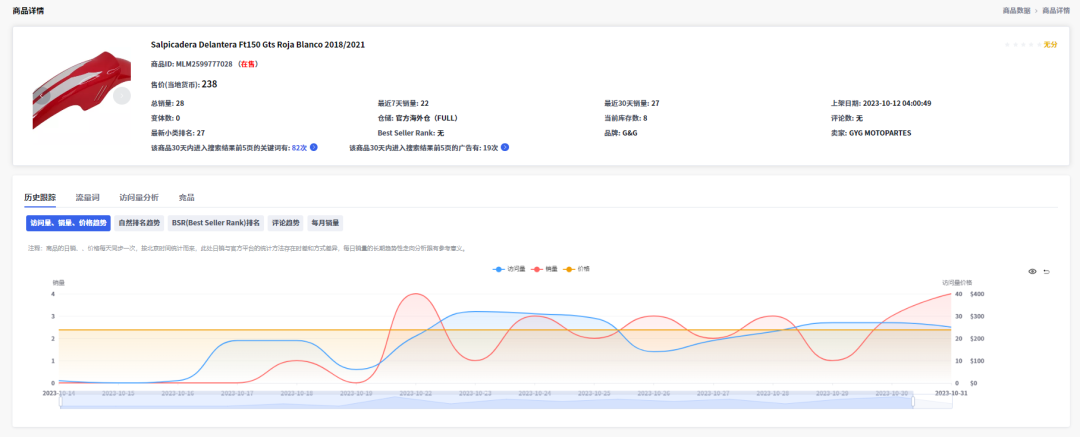1080x437 pixels.
Task: Click the star rating display
Action: [1023, 45]
